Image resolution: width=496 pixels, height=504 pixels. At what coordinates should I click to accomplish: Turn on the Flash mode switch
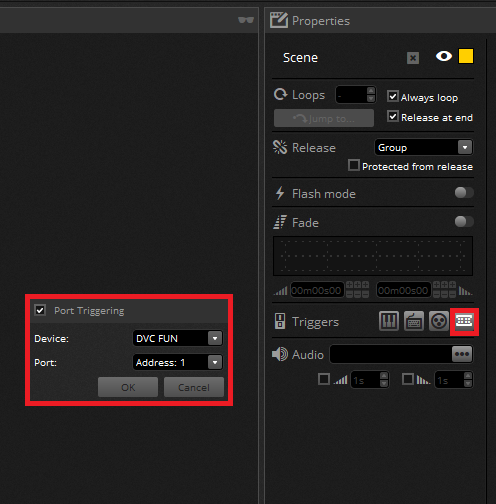pos(464,193)
